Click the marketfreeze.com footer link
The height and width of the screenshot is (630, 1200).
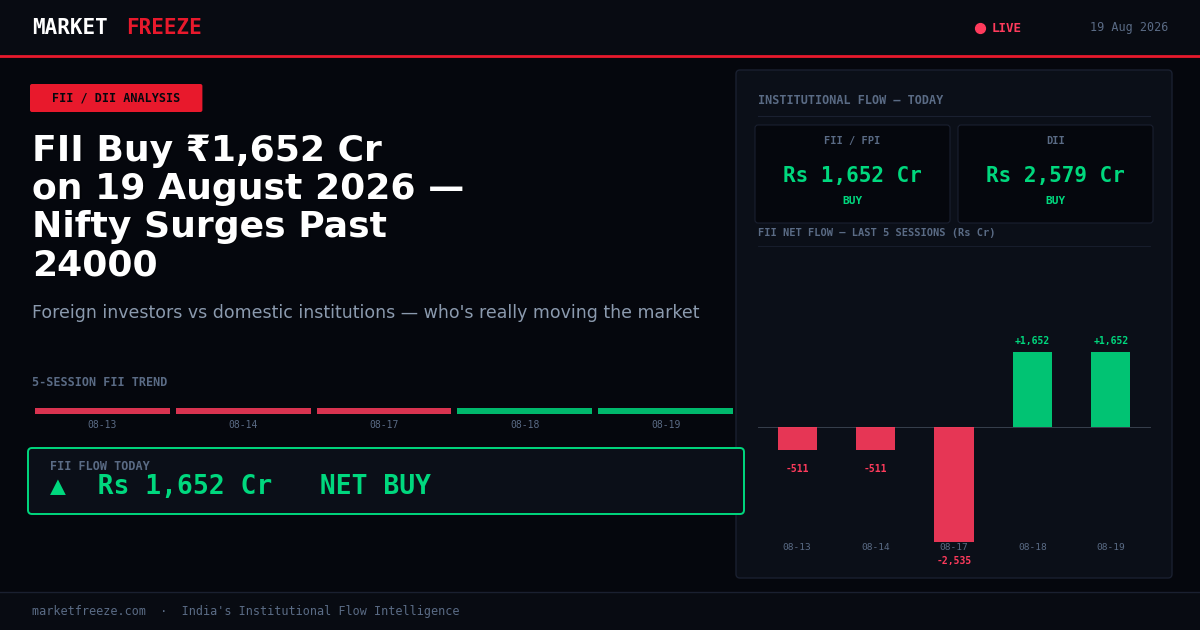(x=89, y=611)
